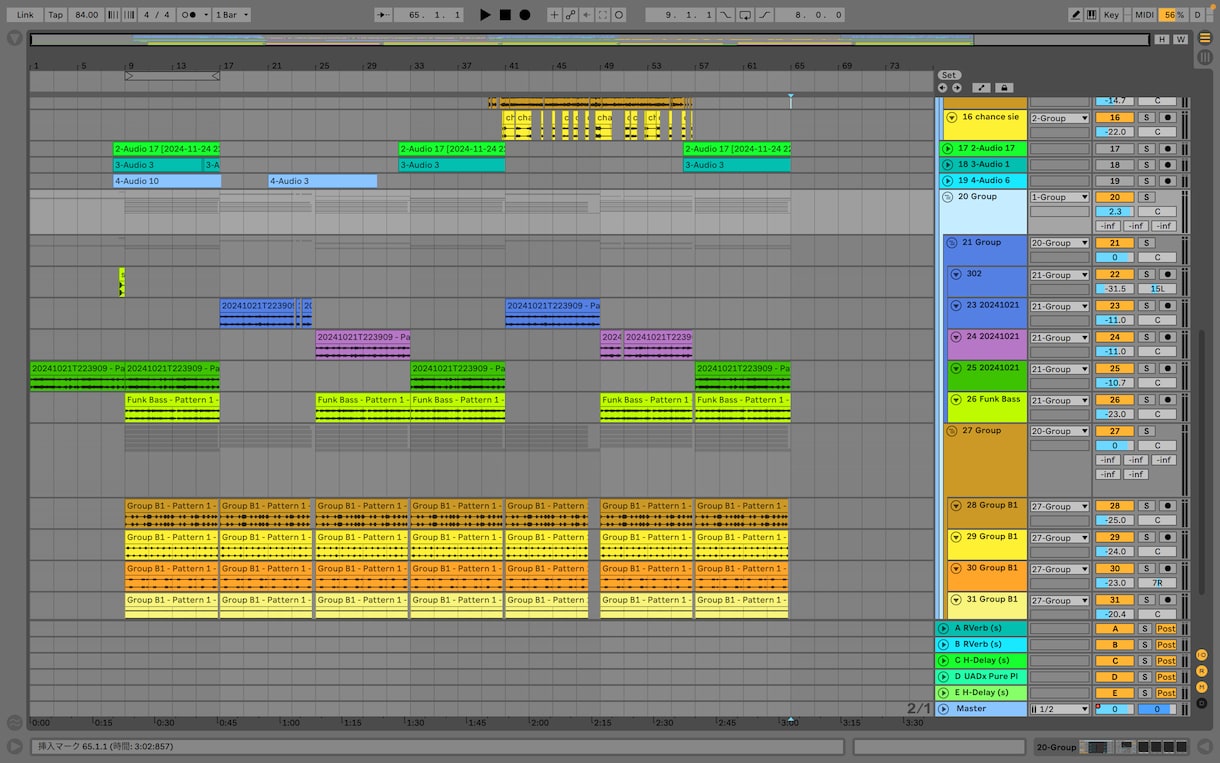The width and height of the screenshot is (1220, 763).
Task: Toggle the Returns visibility R button
Action: click(x=1202, y=671)
